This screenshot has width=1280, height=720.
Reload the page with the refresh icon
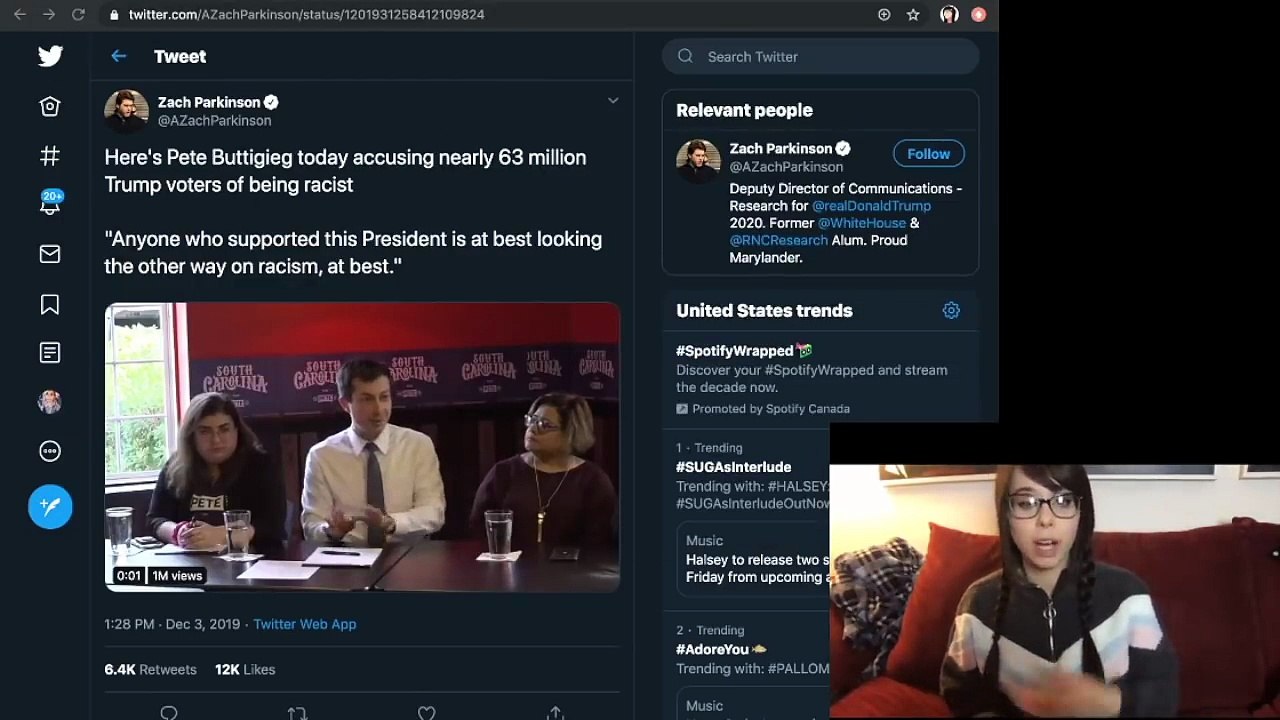(79, 15)
